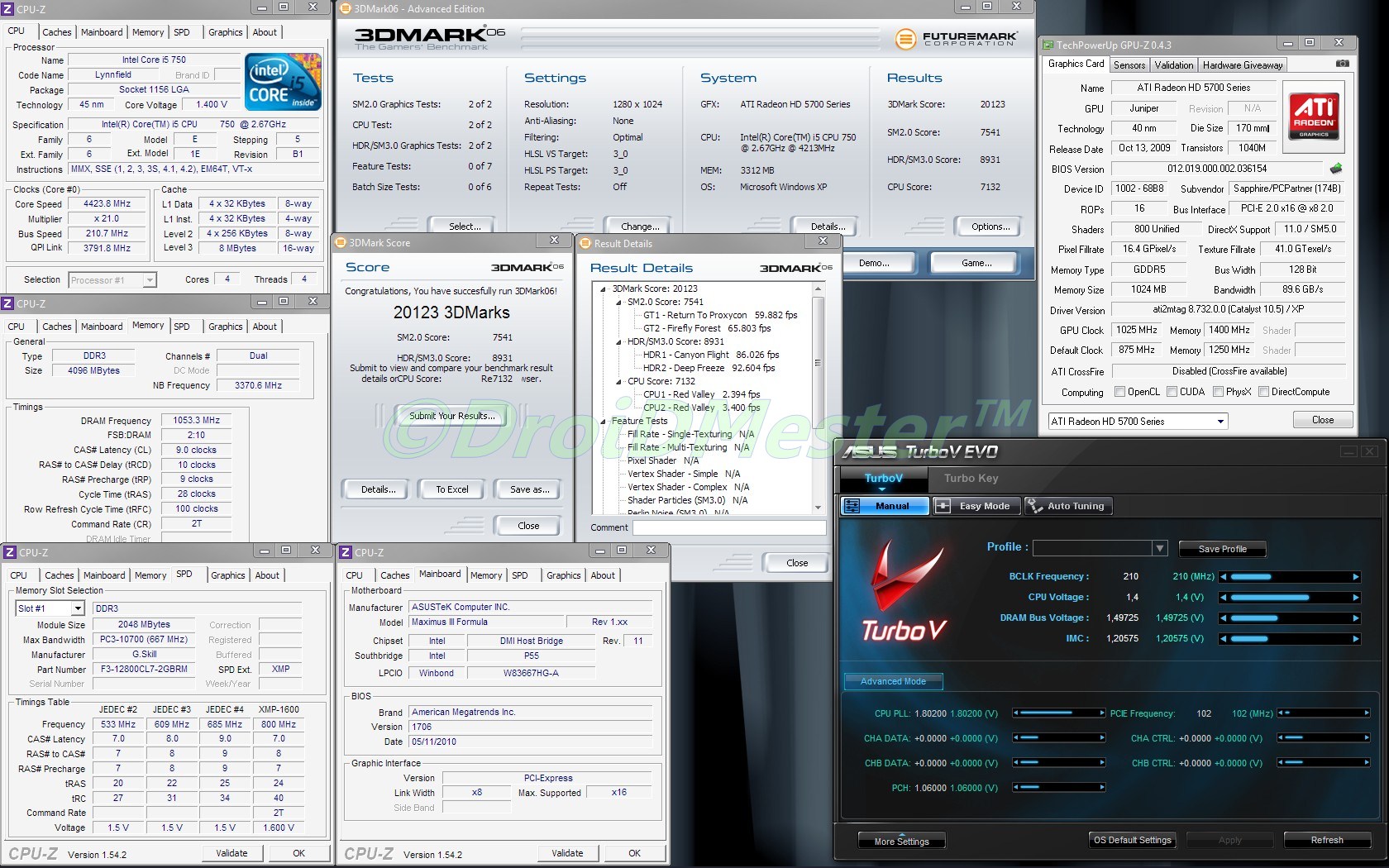This screenshot has width=1389, height=868.
Task: Click the Result Details vertical scrollbar
Action: 818,398
